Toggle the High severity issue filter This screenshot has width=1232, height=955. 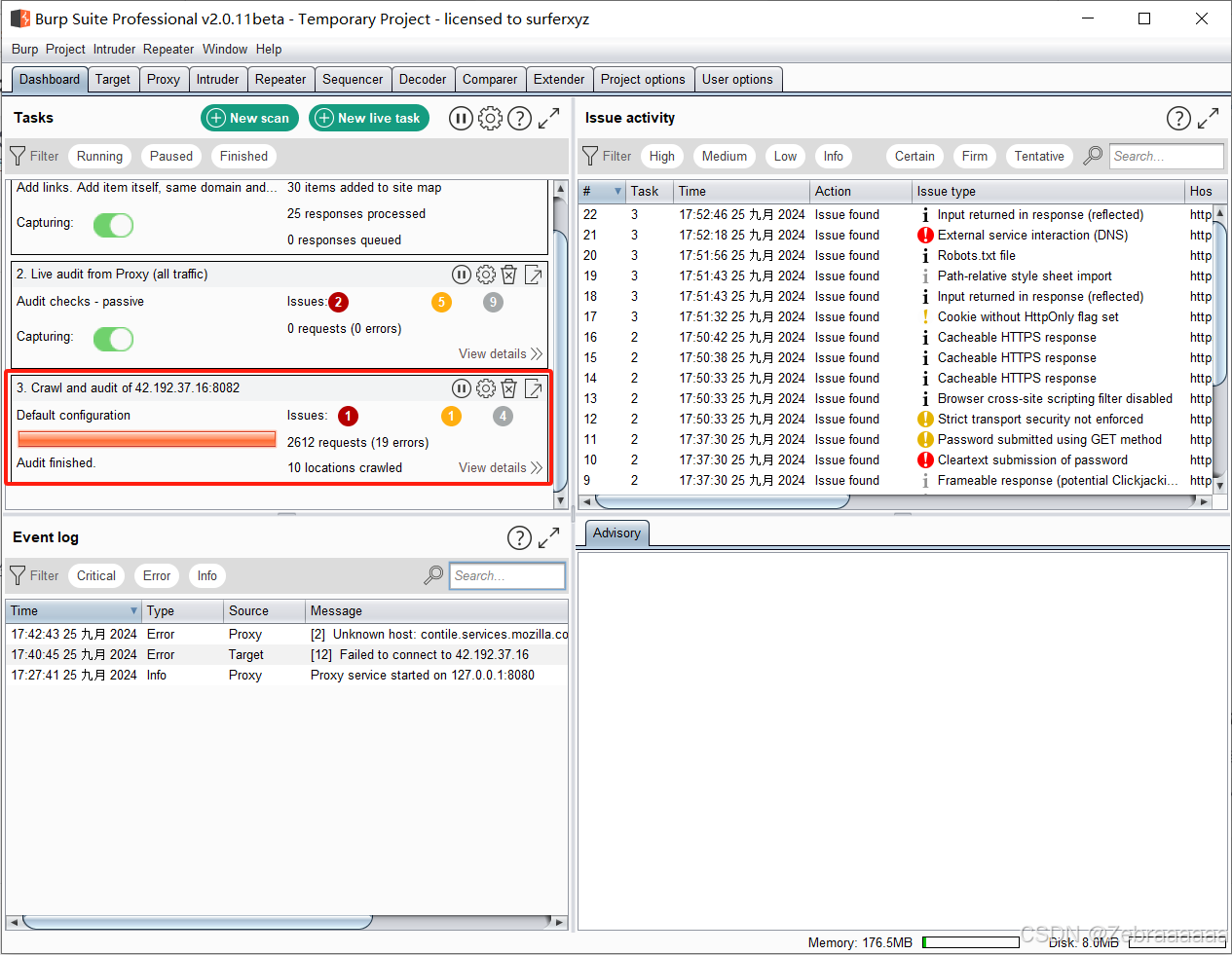click(662, 156)
